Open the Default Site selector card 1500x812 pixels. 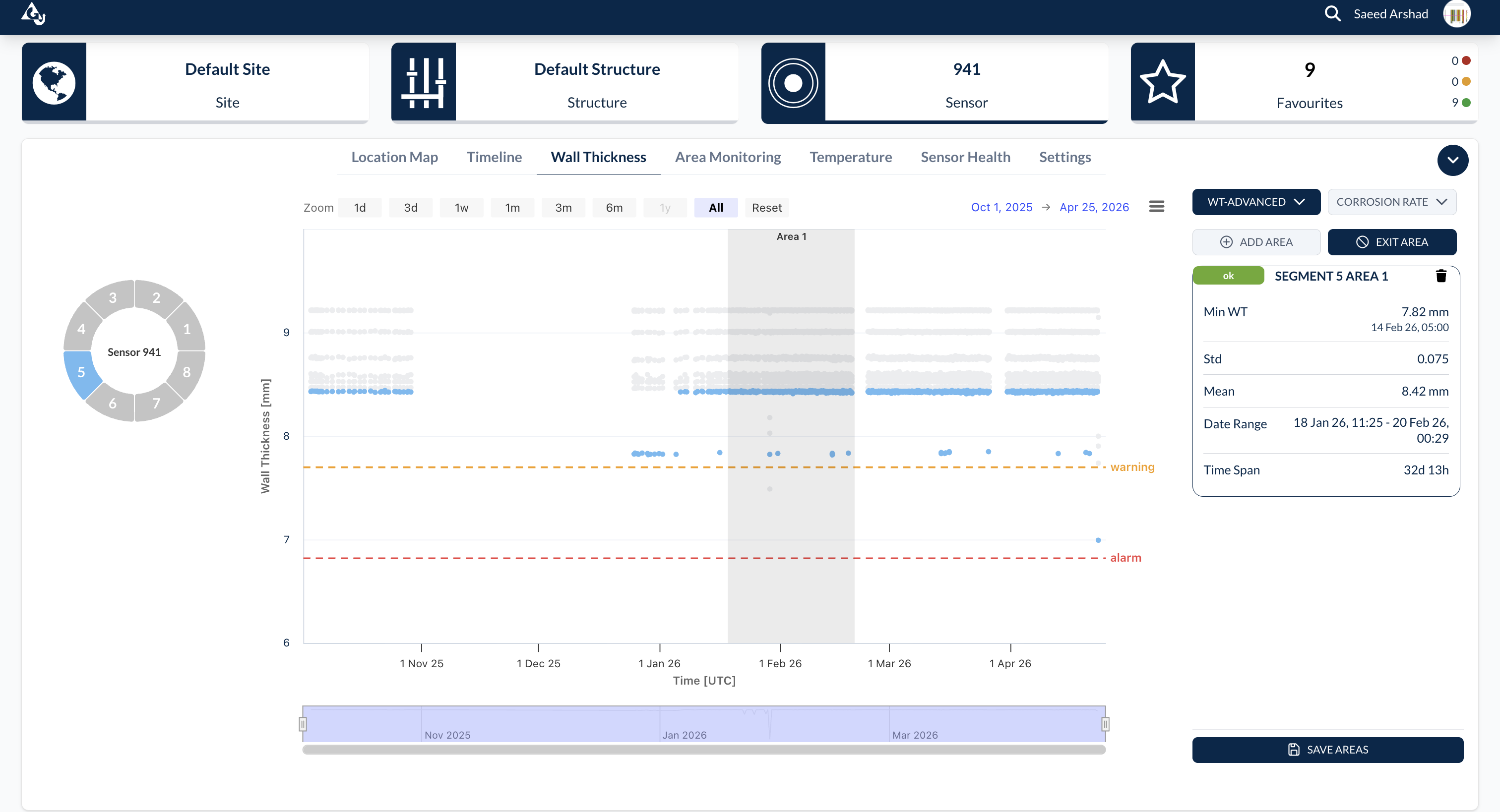(195, 82)
